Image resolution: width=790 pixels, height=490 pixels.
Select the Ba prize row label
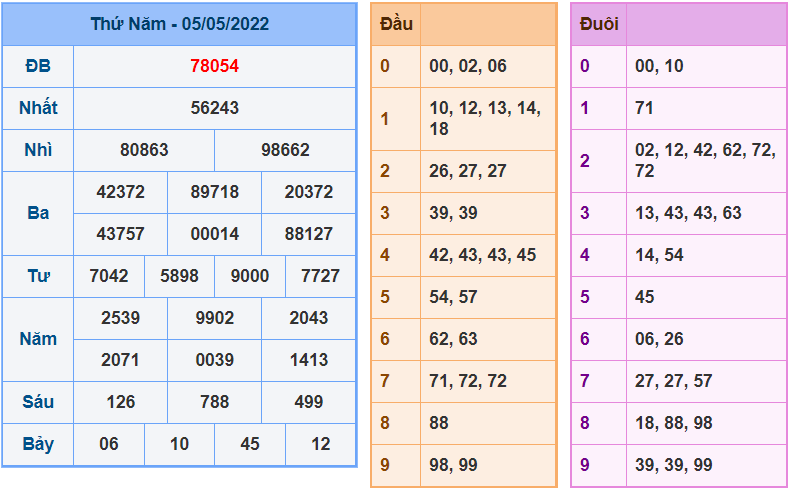[x=38, y=213]
